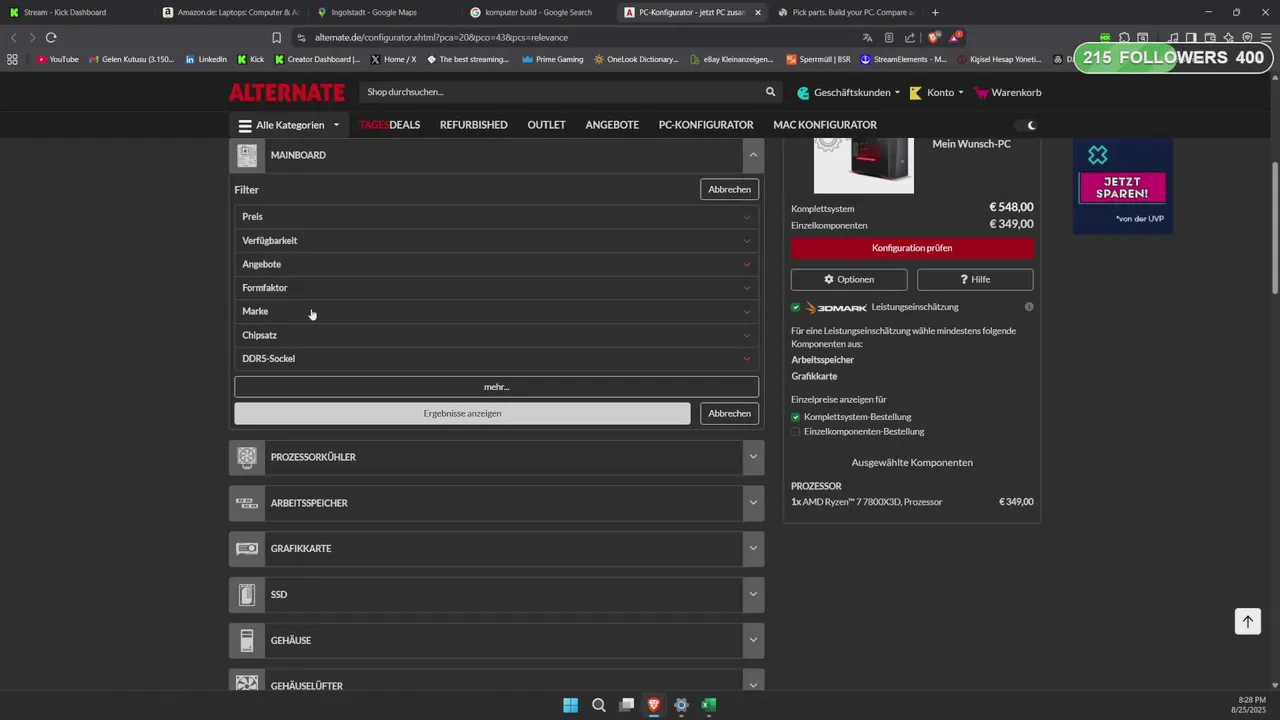Screen dimensions: 1280x720
Task: Click the Optionen button
Action: click(849, 280)
